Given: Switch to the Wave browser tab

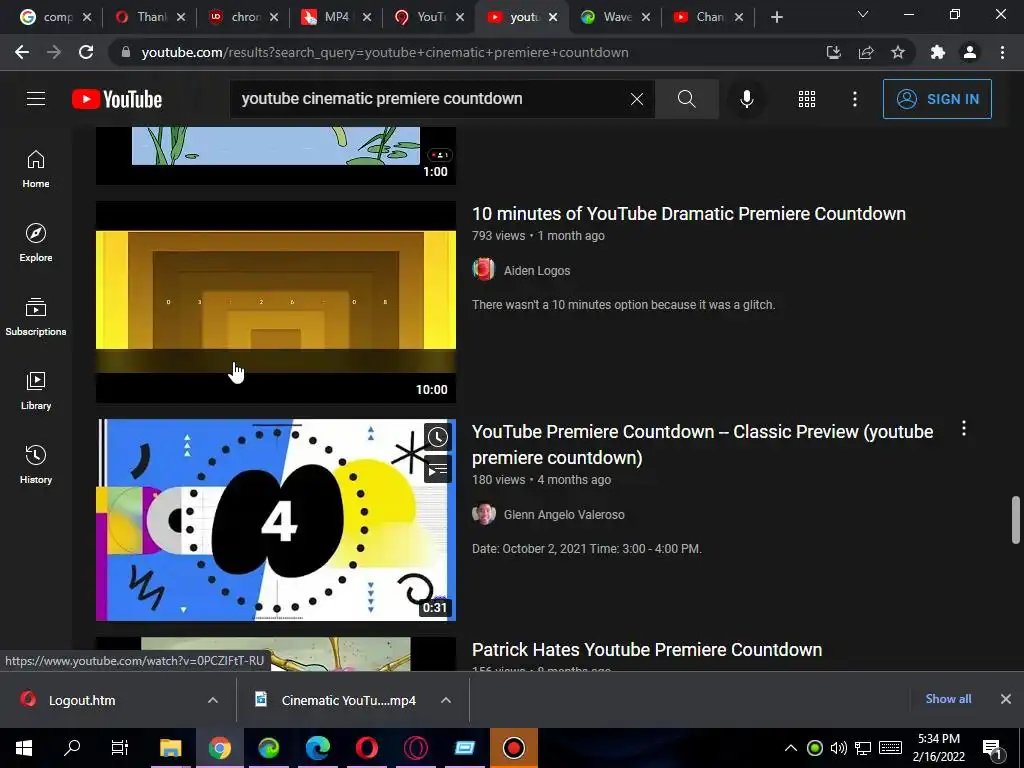Looking at the screenshot, I should [615, 17].
